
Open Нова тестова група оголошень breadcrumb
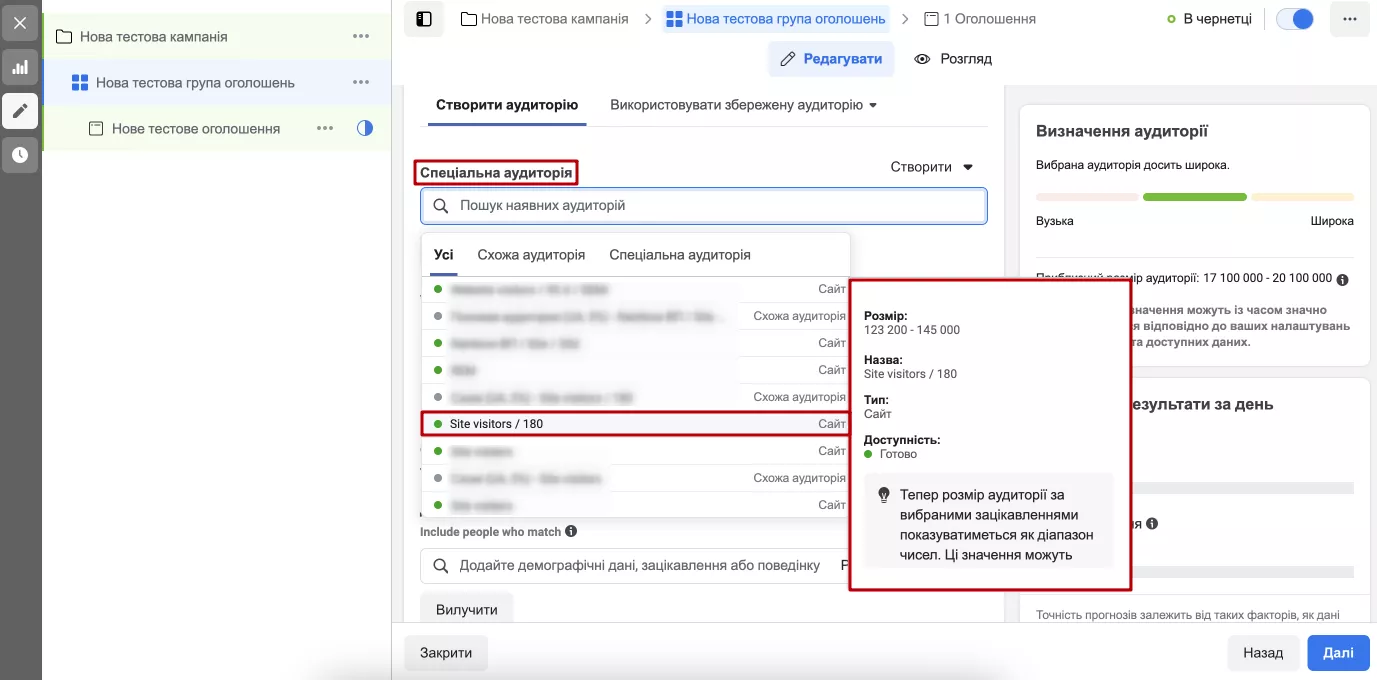776,19
